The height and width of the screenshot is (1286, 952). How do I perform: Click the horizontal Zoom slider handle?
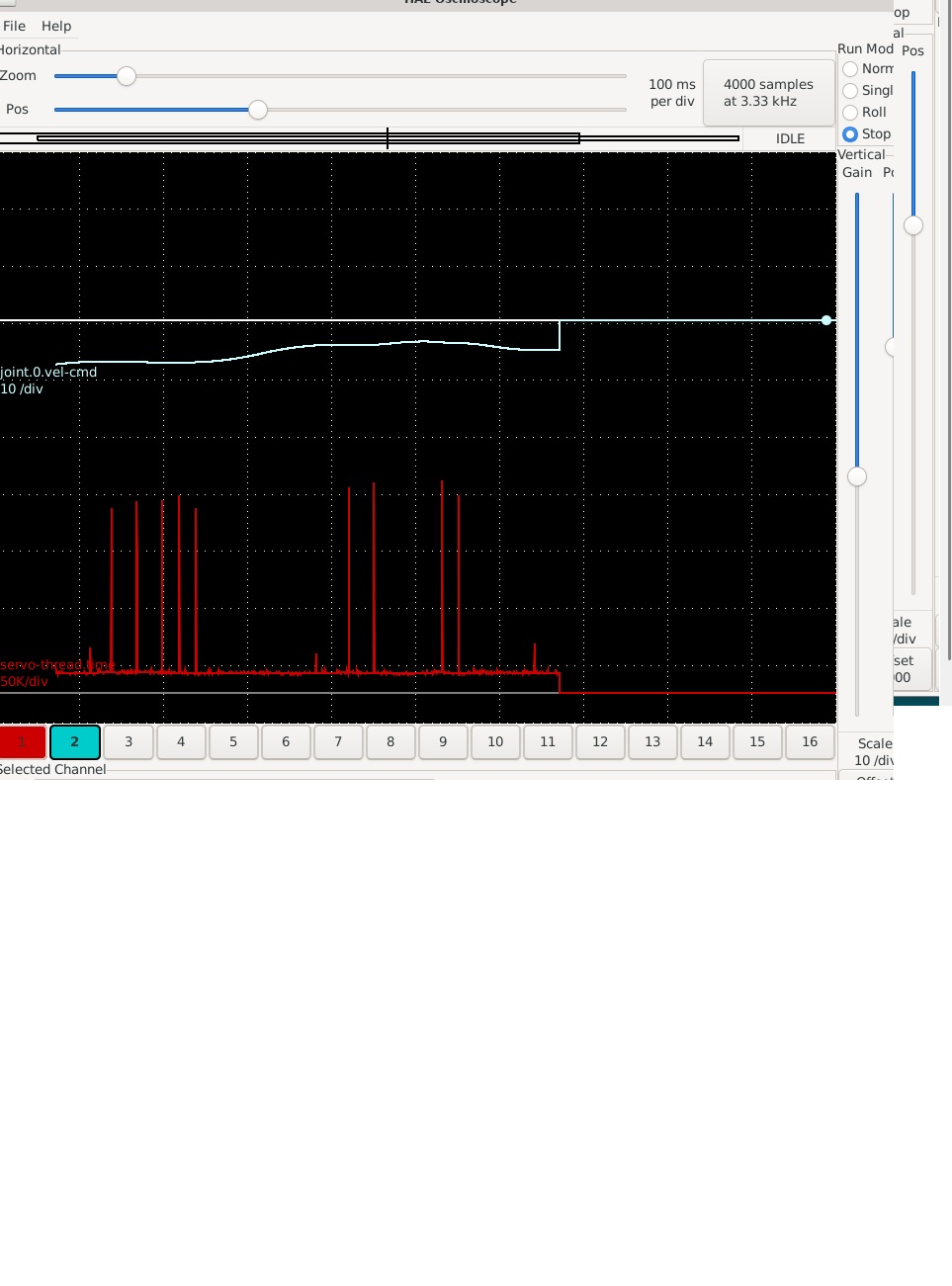tap(126, 75)
